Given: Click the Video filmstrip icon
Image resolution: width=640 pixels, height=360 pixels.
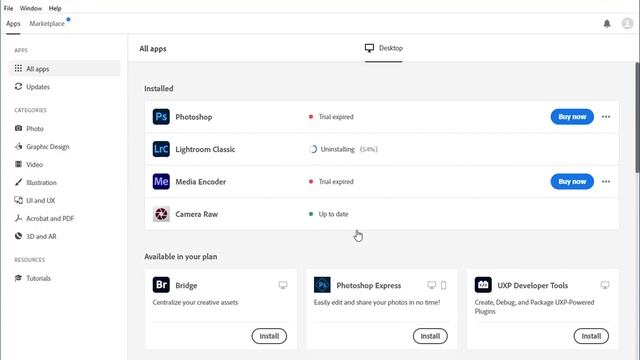Looking at the screenshot, I should click(18, 164).
